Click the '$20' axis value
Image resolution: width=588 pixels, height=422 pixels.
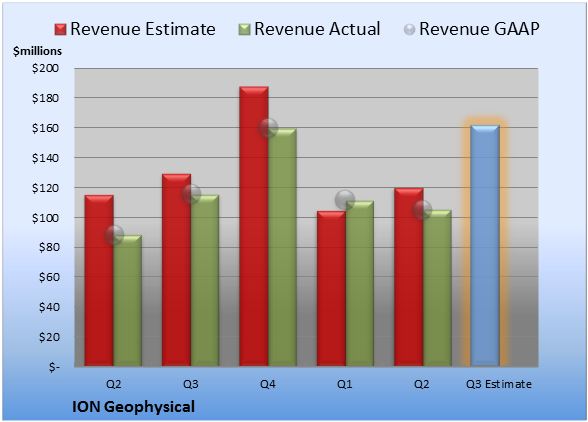tap(49, 337)
